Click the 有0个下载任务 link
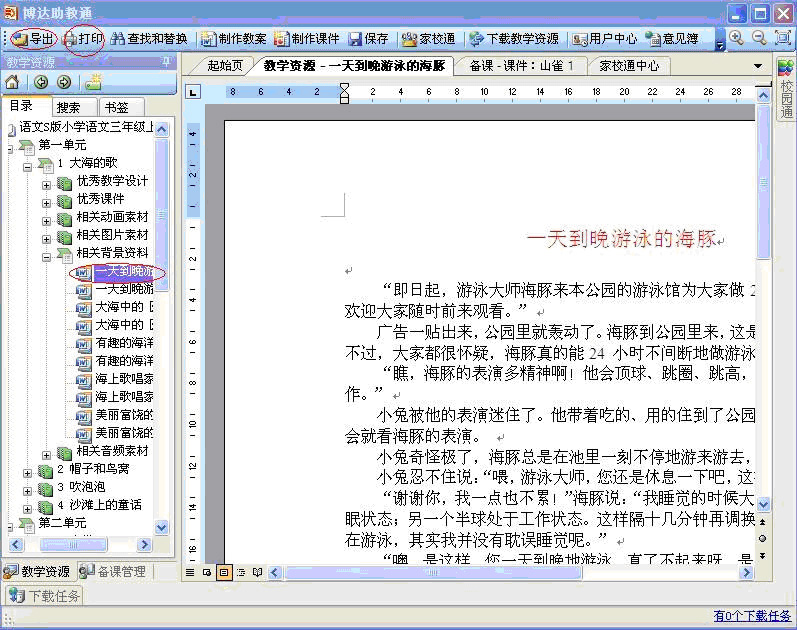This screenshot has height=630, width=797. coord(751,616)
